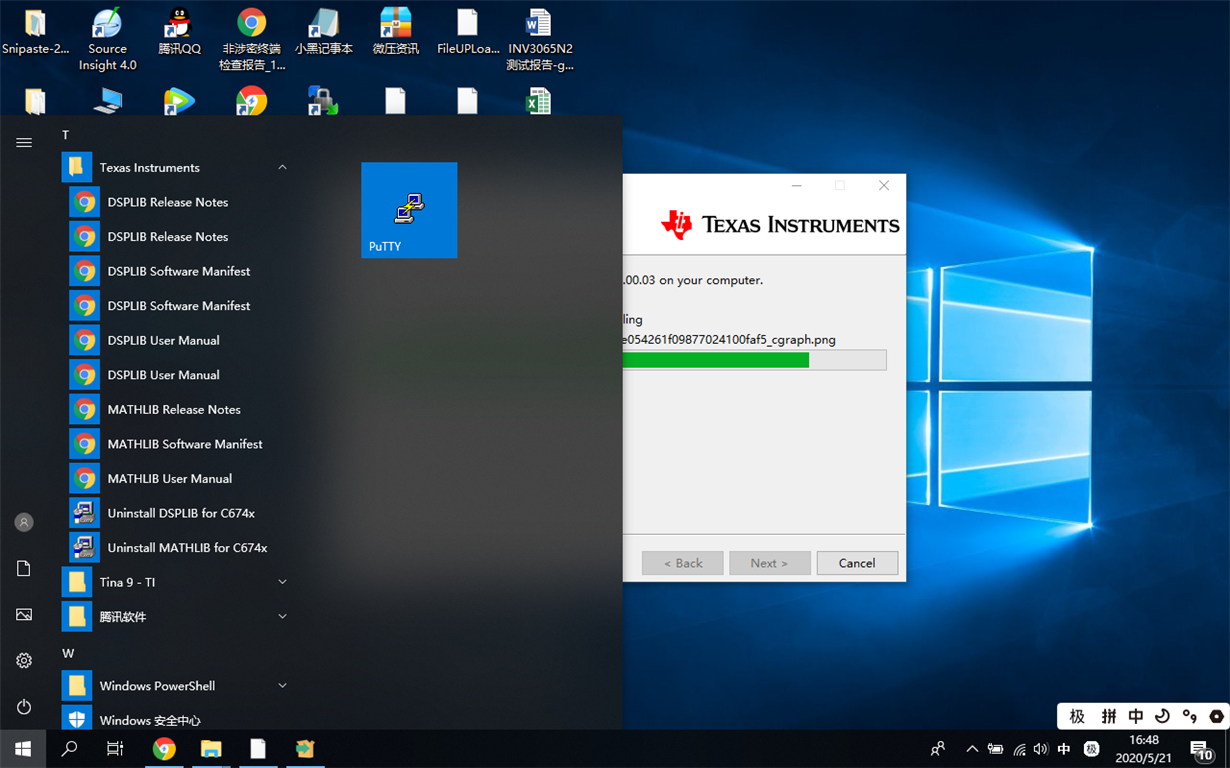The image size is (1230, 768).
Task: Click Cancel in the TI installer
Action: 857,563
